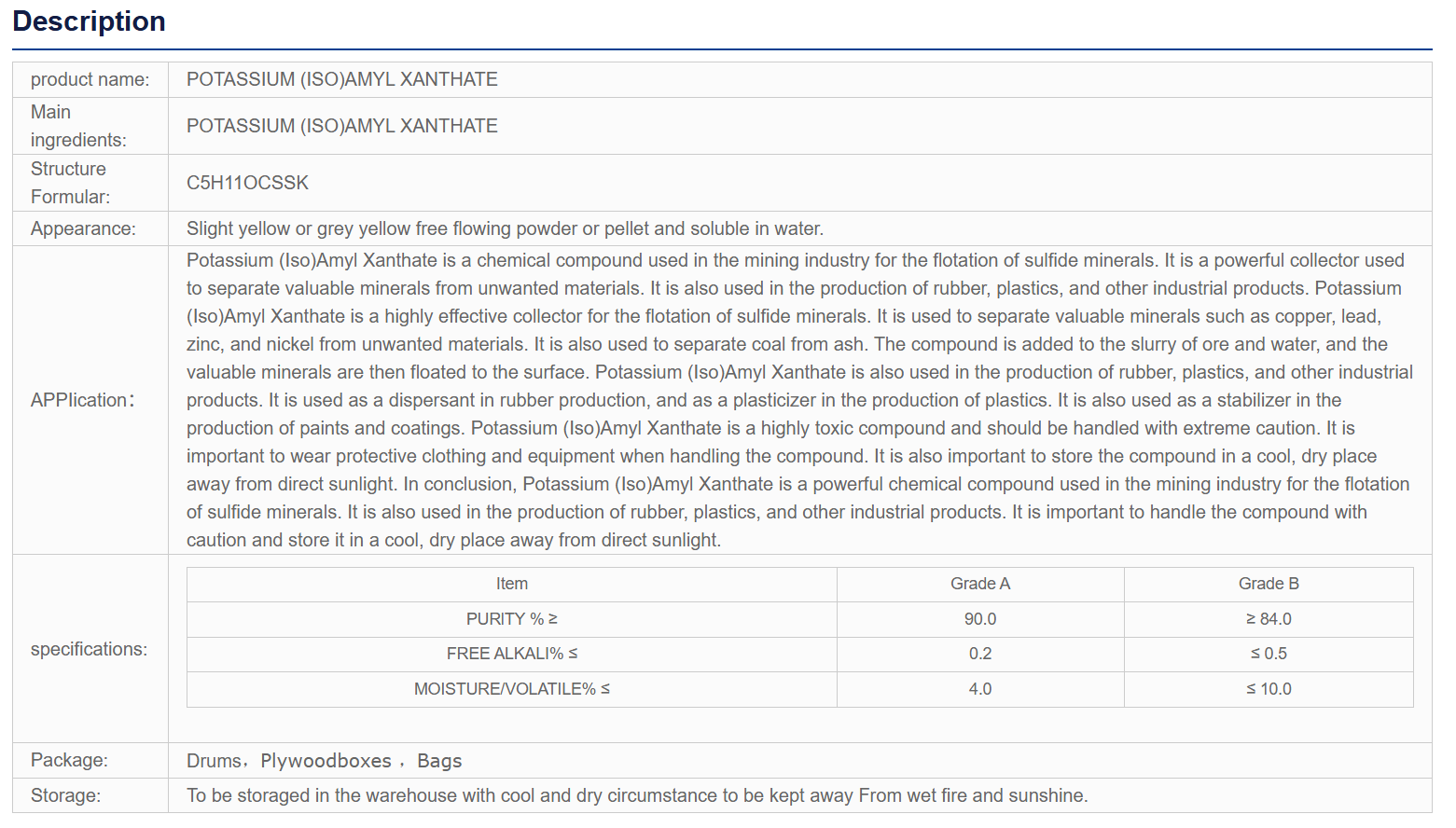
Task: Click the Storage instructions text
Action: [x=637, y=795]
